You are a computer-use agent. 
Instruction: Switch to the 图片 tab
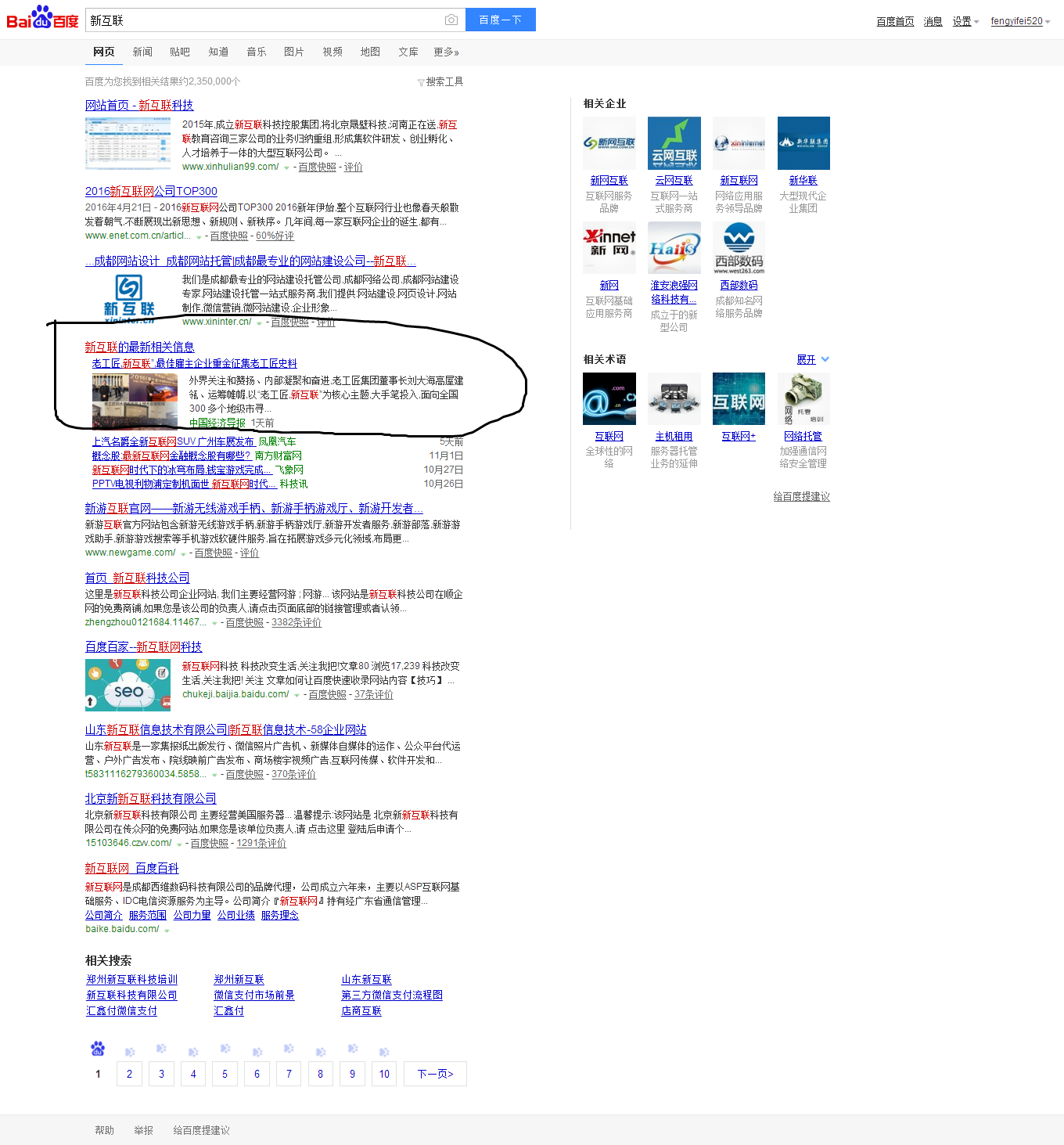tap(294, 52)
